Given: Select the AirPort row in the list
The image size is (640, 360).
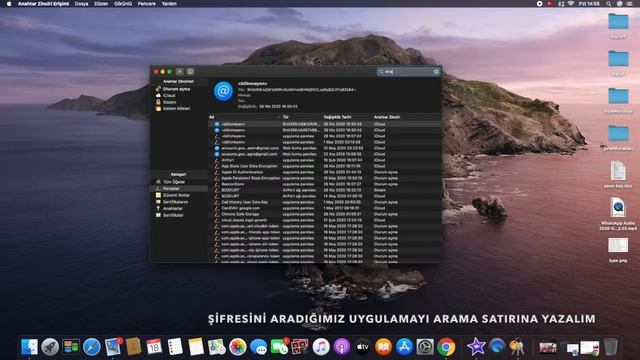Looking at the screenshot, I should tap(324, 160).
